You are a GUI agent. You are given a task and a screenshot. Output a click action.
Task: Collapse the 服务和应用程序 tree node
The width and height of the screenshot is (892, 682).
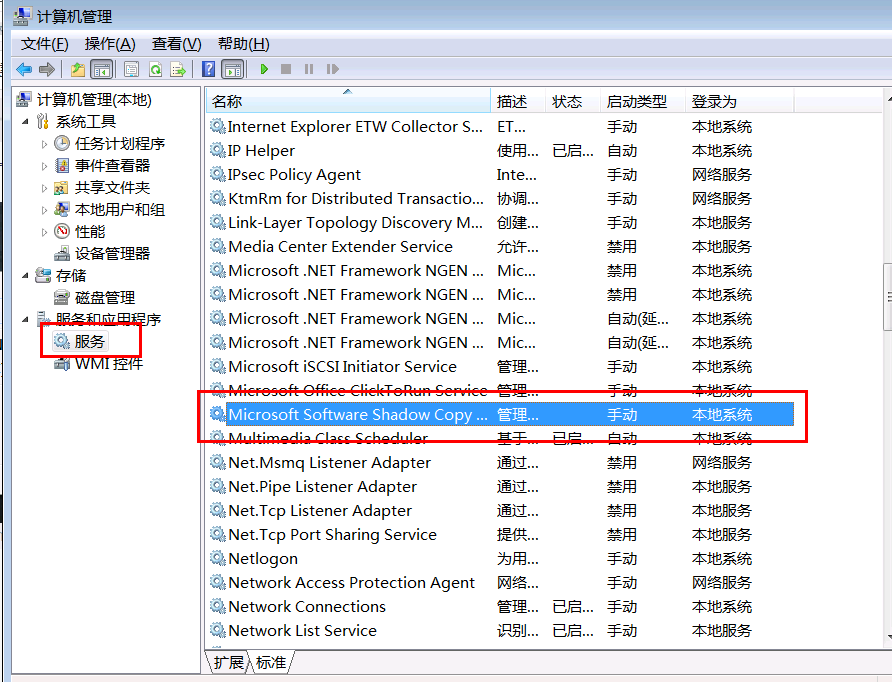tap(25, 319)
